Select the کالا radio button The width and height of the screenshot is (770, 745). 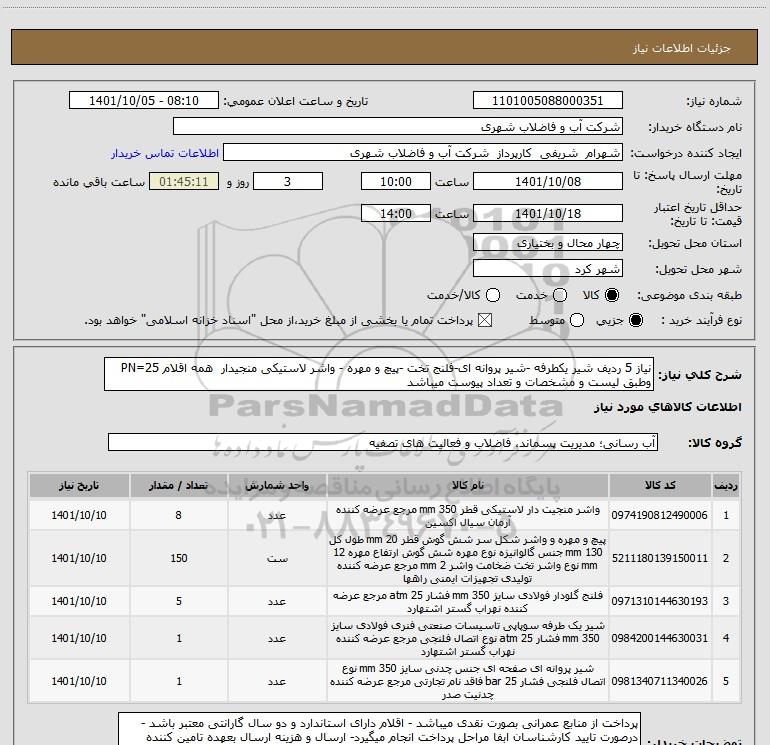[612, 295]
